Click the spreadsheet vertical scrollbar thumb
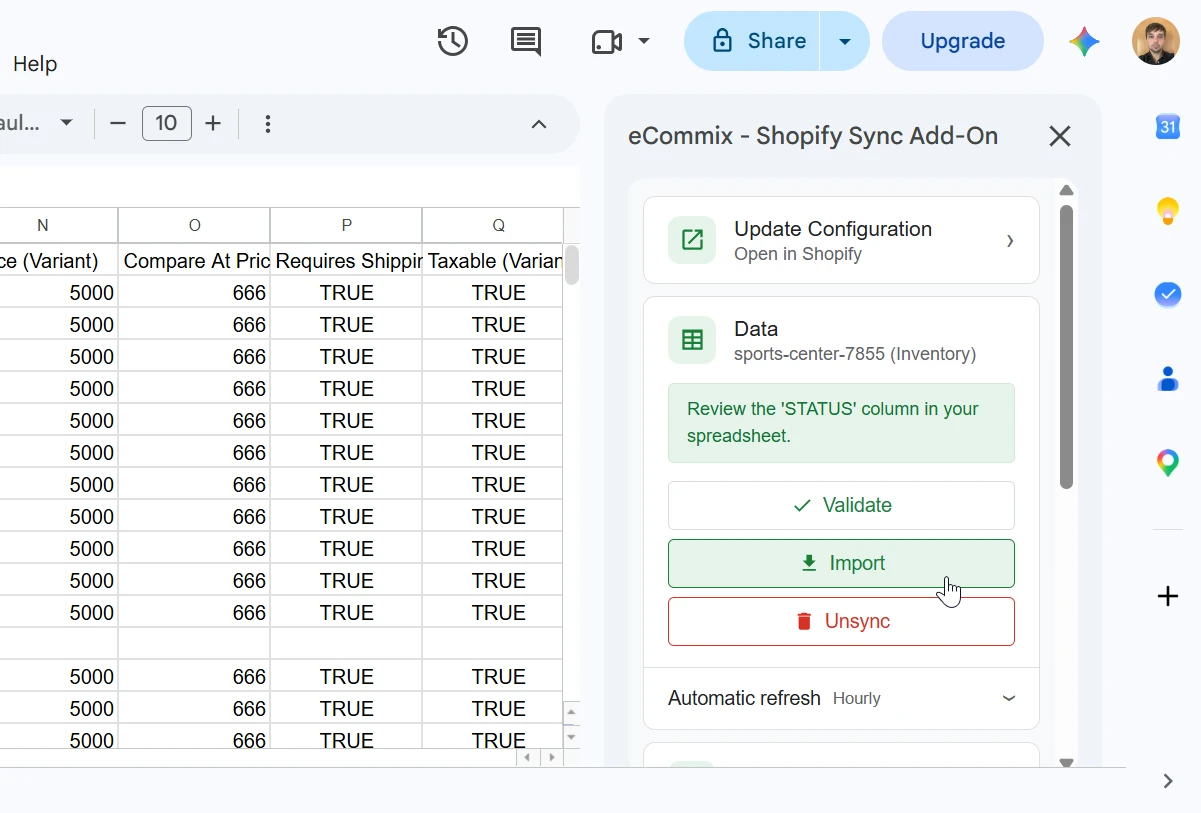The height and width of the screenshot is (813, 1201). (572, 265)
